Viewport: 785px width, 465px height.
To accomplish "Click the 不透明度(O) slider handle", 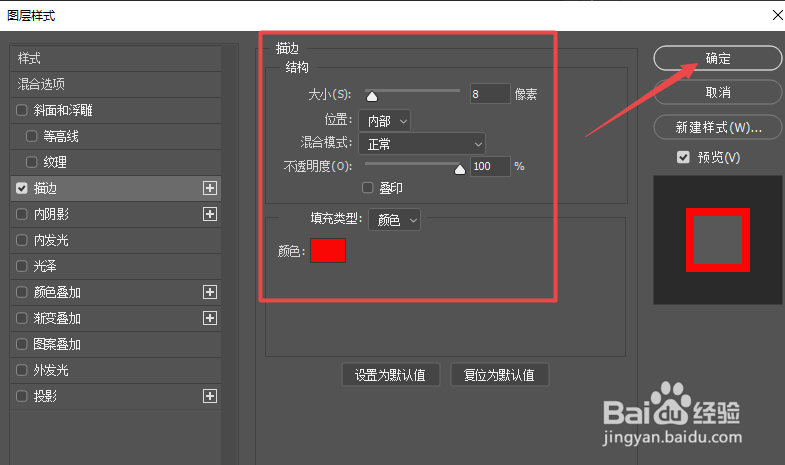I will pos(460,169).
